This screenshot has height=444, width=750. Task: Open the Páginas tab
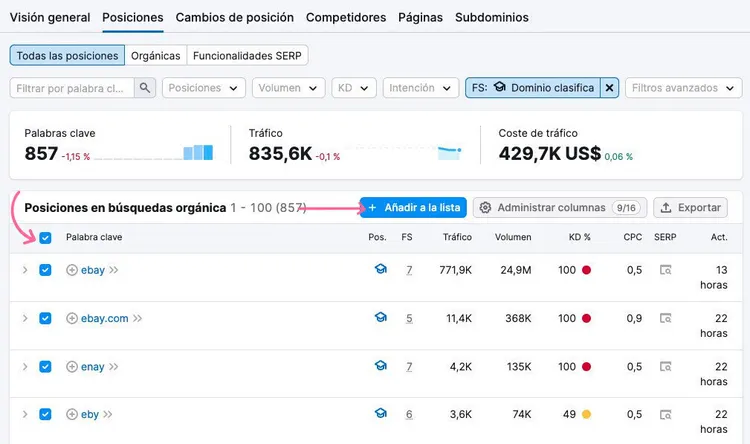(x=420, y=17)
